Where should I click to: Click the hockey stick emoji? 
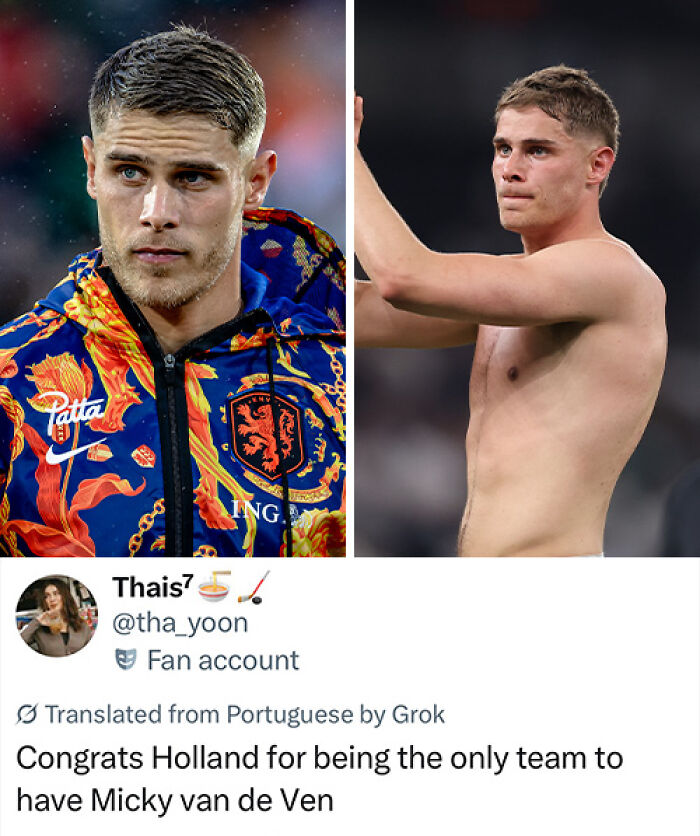[x=254, y=587]
